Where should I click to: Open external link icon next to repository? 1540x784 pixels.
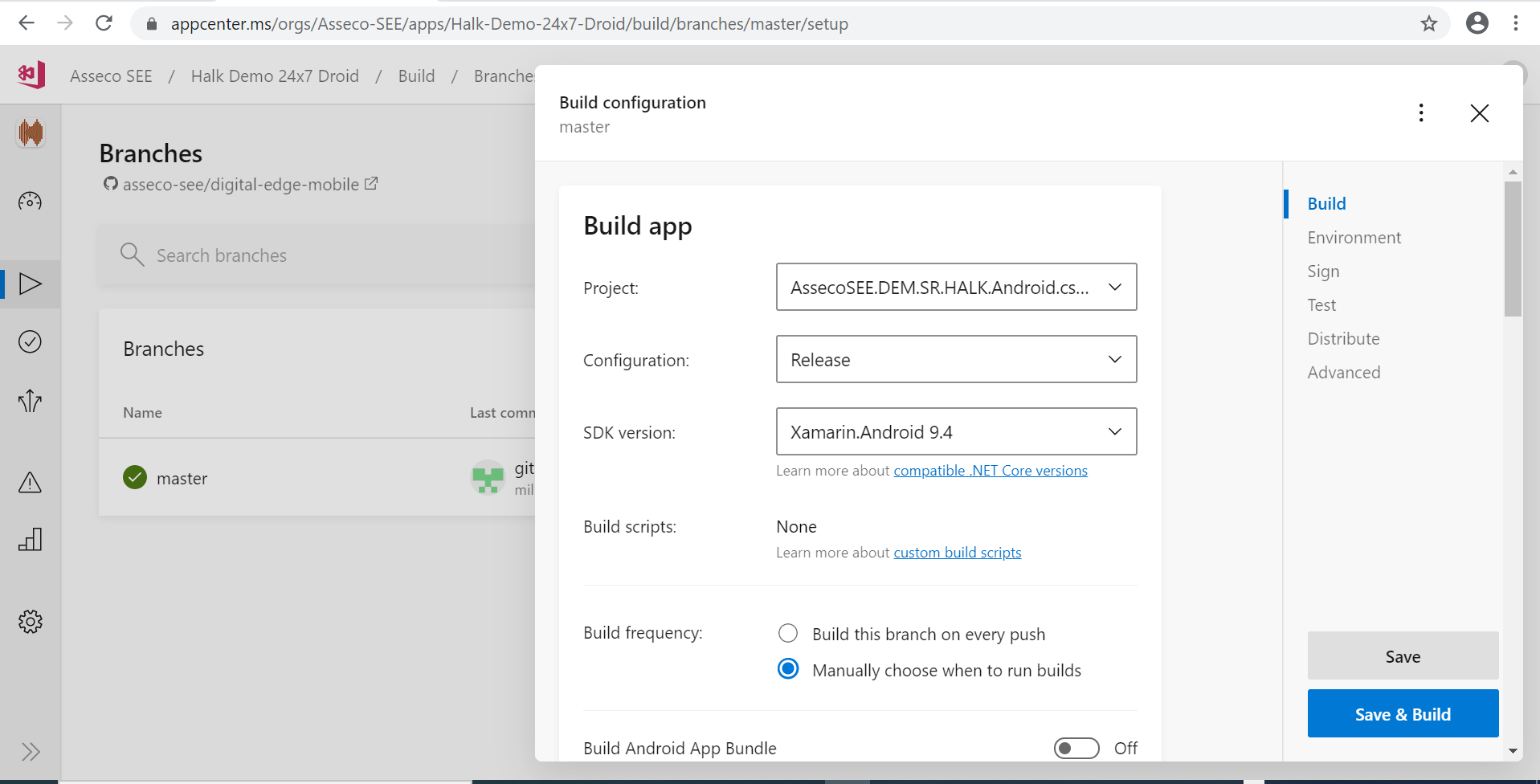(371, 183)
